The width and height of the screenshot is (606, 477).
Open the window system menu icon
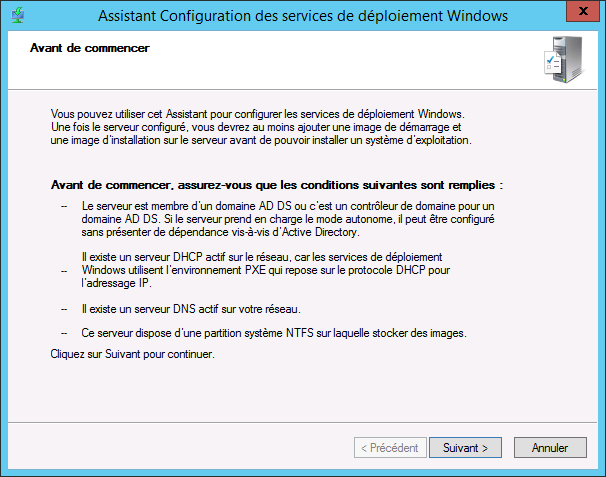click(17, 16)
